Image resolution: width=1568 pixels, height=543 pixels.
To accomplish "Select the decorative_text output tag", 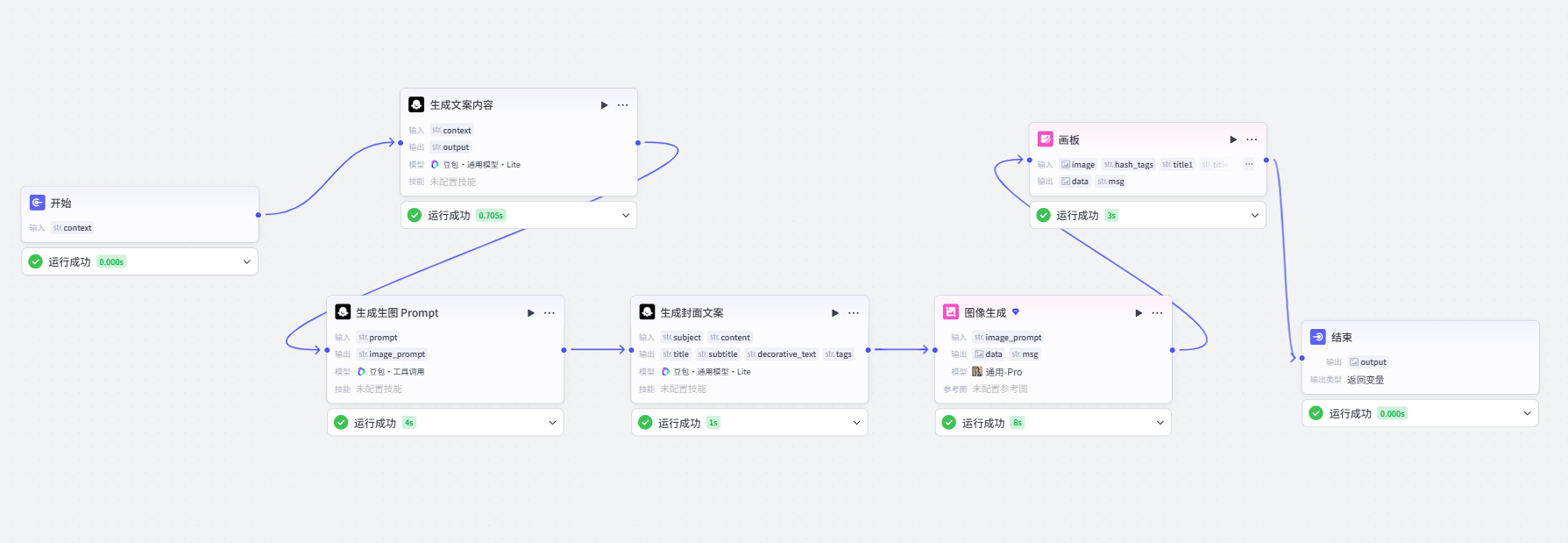I will [x=782, y=354].
